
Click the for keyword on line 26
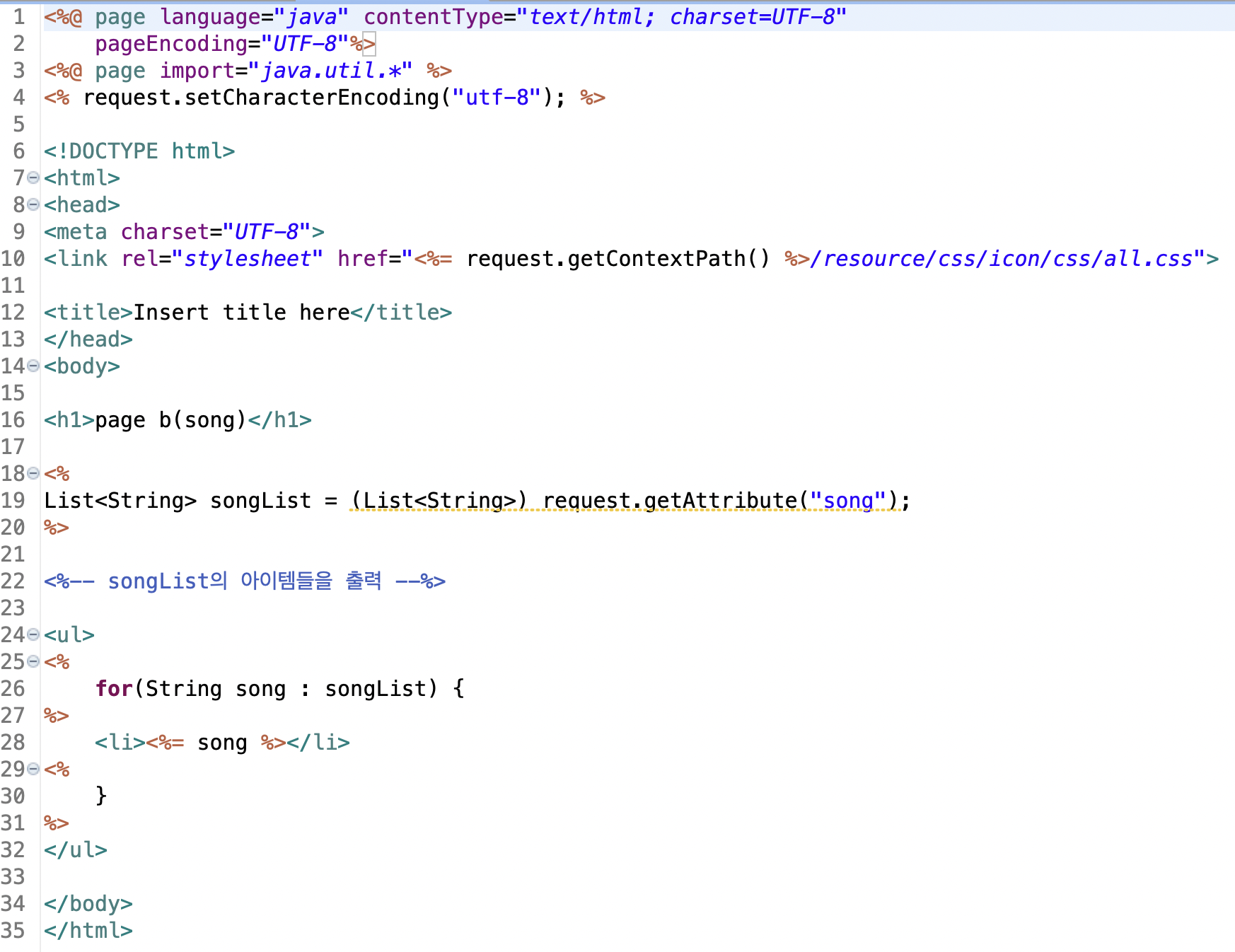pos(114,689)
